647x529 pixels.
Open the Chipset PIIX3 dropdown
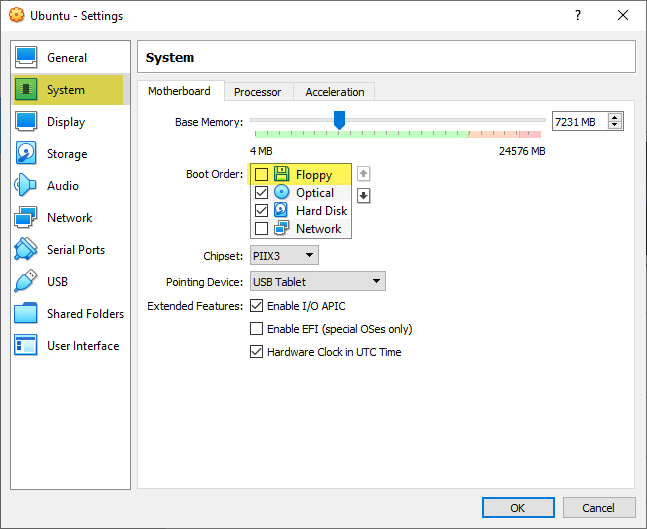284,255
